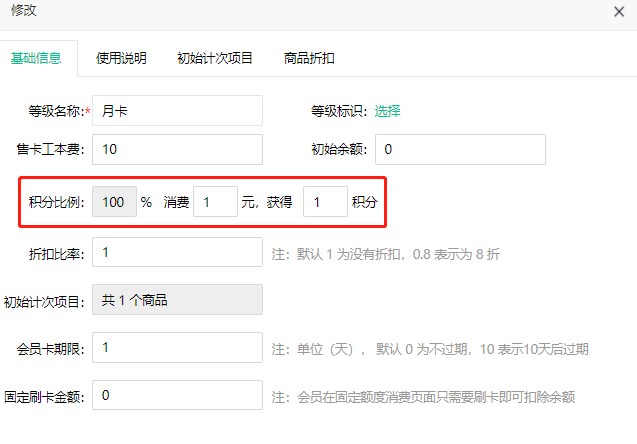This screenshot has width=637, height=444.
Task: Click the 获得 points input before 积分
Action: (324, 201)
